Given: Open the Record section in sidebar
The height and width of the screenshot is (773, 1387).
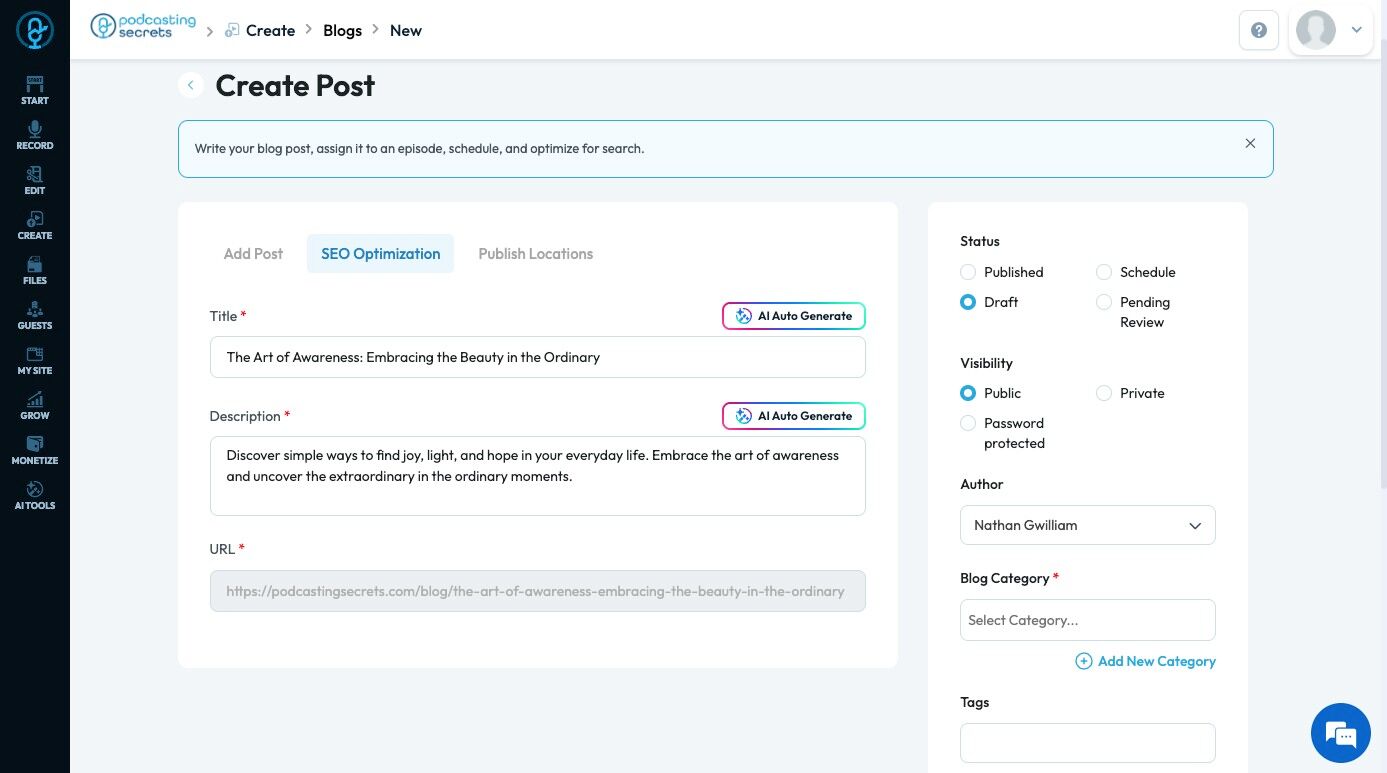Looking at the screenshot, I should coord(34,135).
